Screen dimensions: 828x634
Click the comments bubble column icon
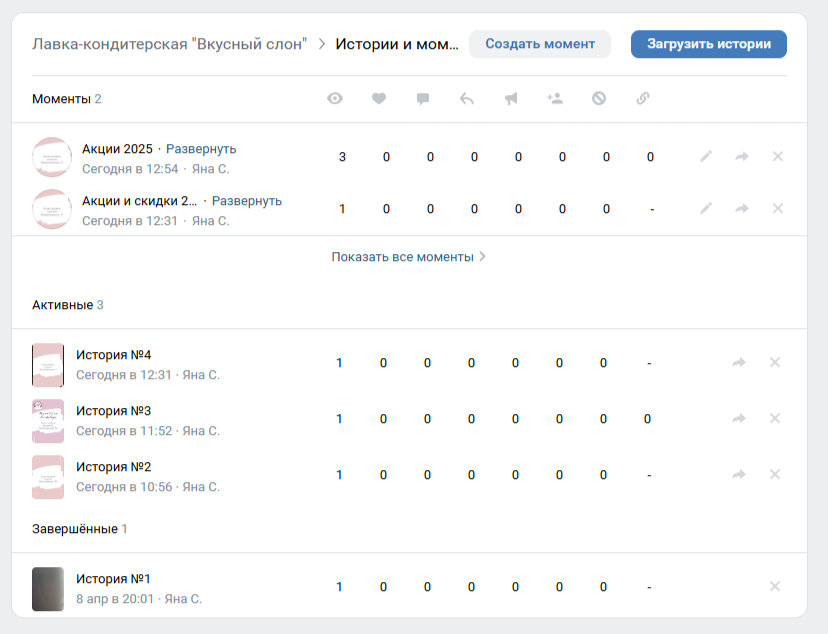tap(423, 99)
